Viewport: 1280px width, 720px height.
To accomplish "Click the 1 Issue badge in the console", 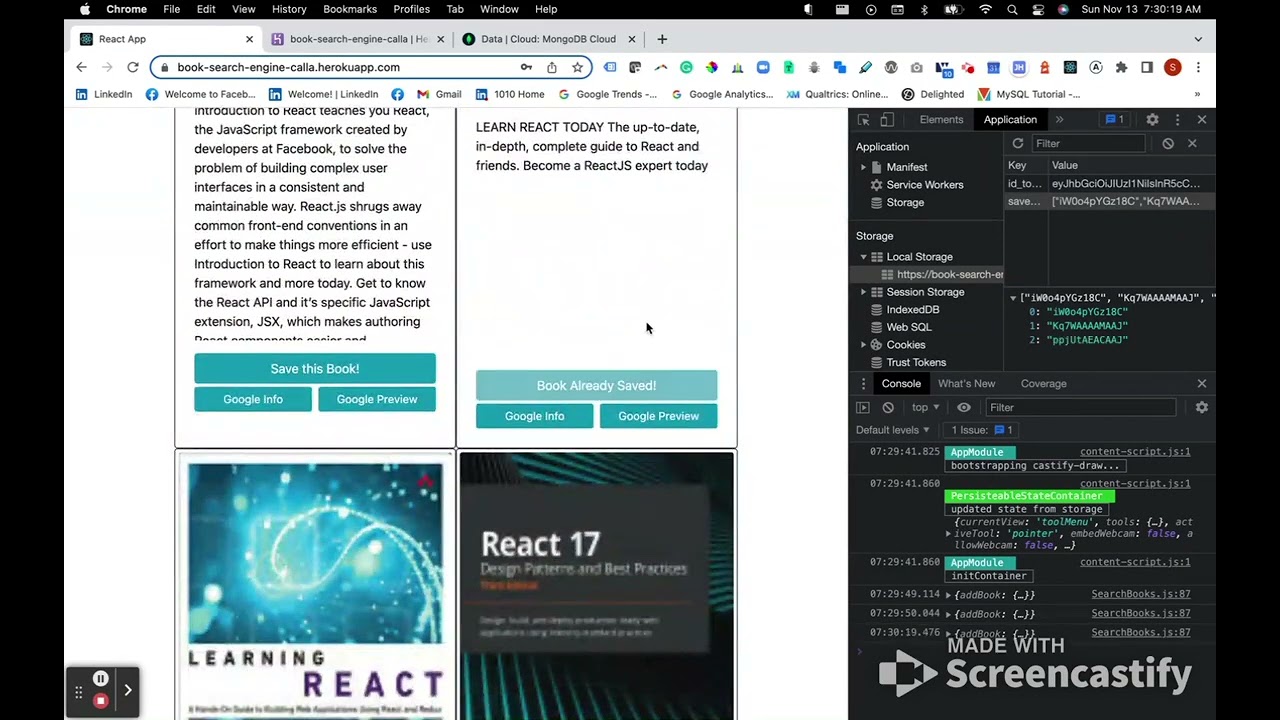I will click(983, 430).
